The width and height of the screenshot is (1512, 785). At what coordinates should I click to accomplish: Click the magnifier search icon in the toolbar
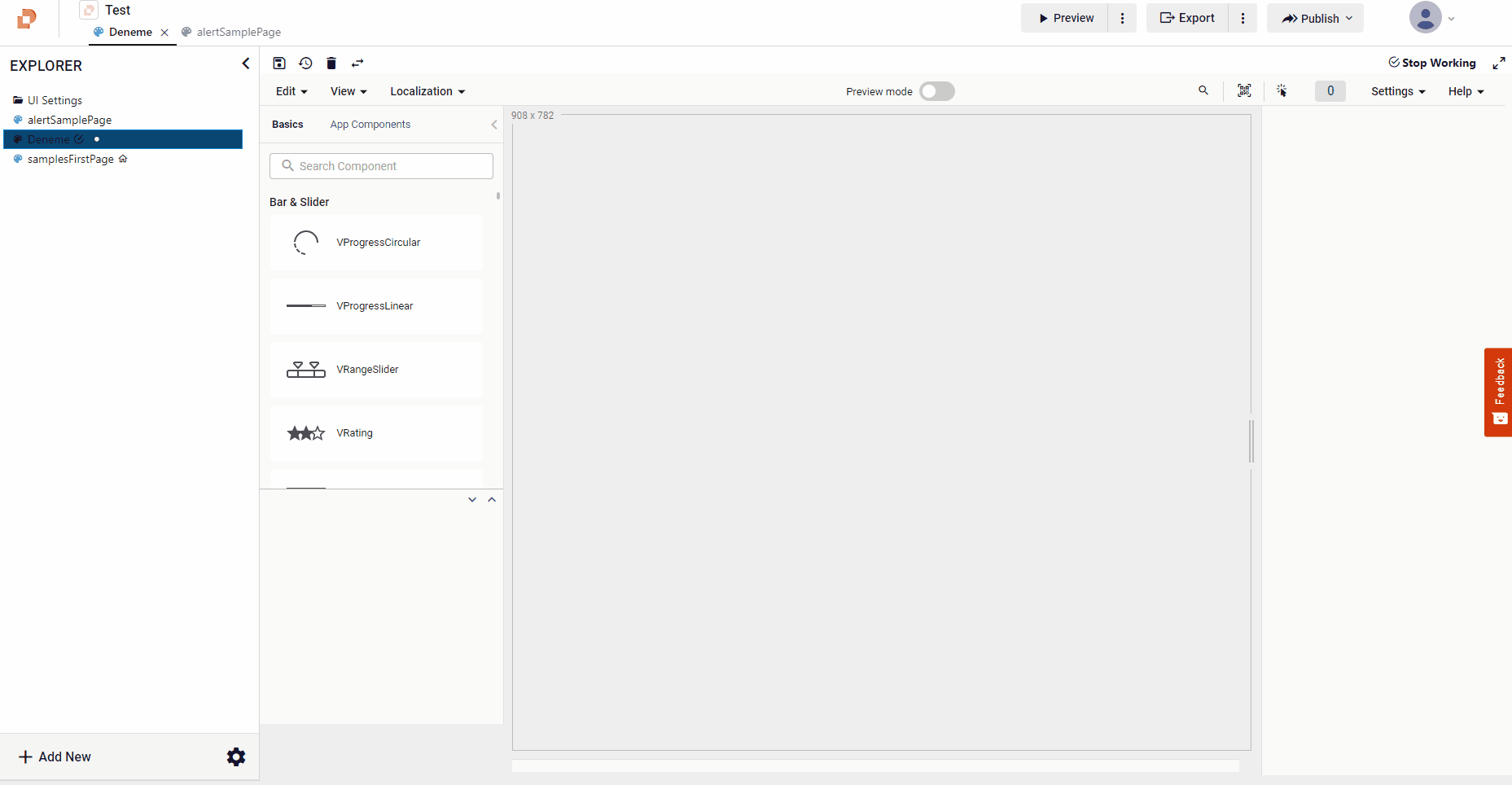coord(1203,91)
